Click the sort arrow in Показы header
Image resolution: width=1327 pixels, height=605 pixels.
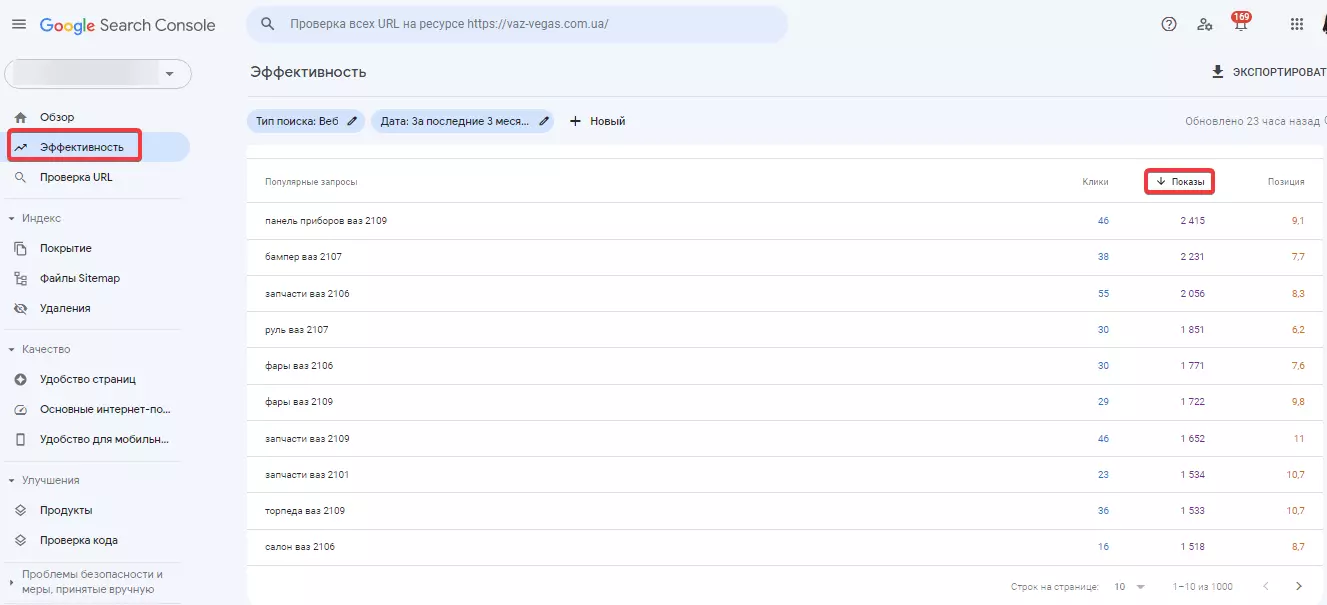[x=1161, y=182]
